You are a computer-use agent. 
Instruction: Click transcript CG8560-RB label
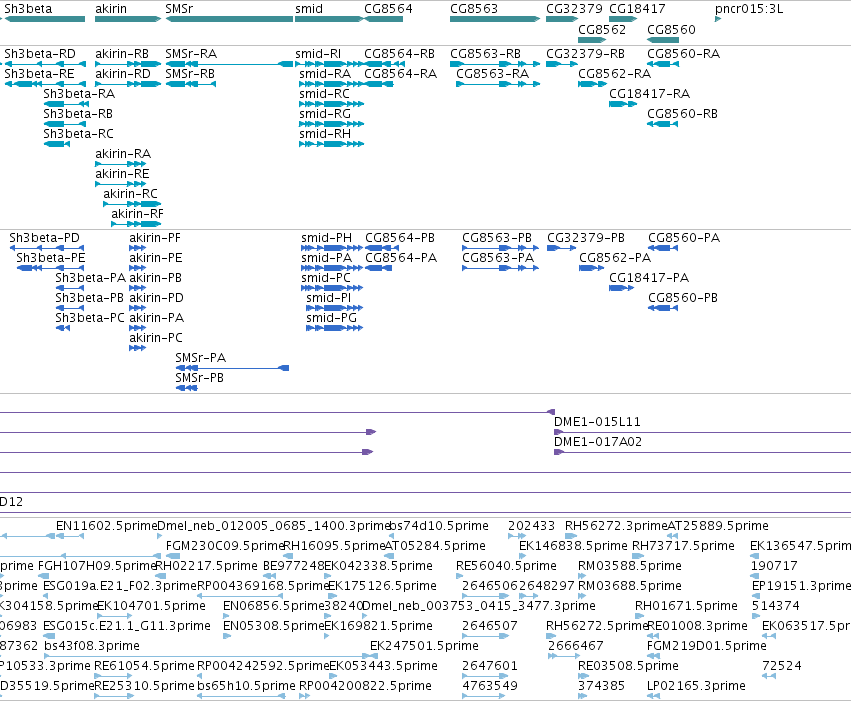(x=682, y=114)
